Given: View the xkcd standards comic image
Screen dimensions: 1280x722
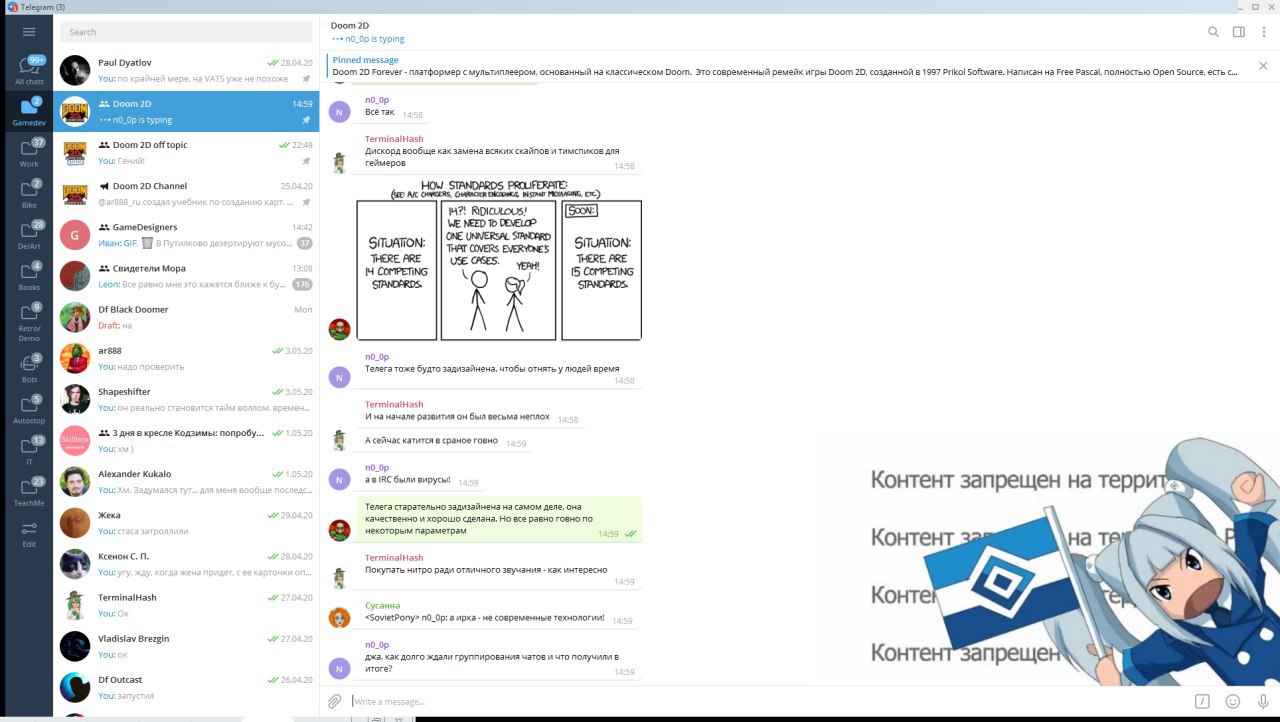Looking at the screenshot, I should coord(499,260).
